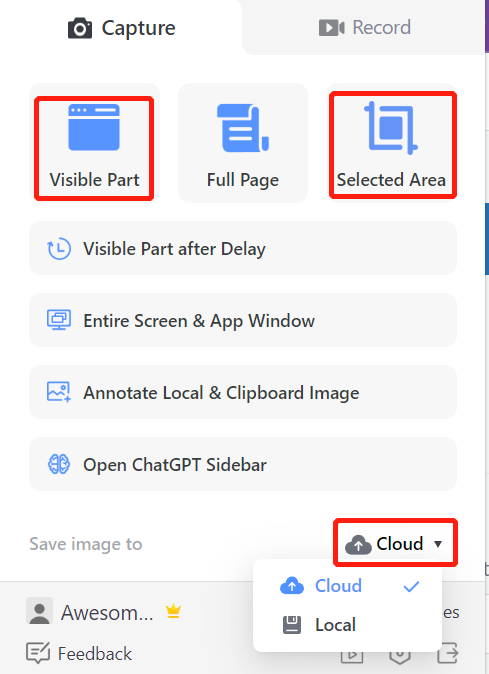Screen dimensions: 489x674
Task: Click the sign-out arrow icon
Action: [x=448, y=653]
